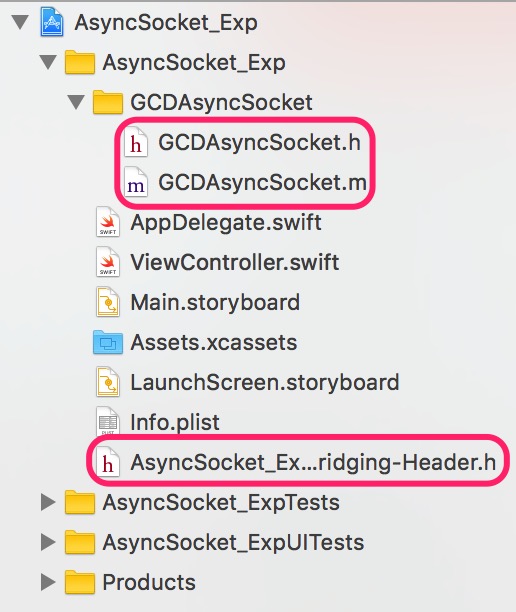Select the Products group label

[149, 582]
